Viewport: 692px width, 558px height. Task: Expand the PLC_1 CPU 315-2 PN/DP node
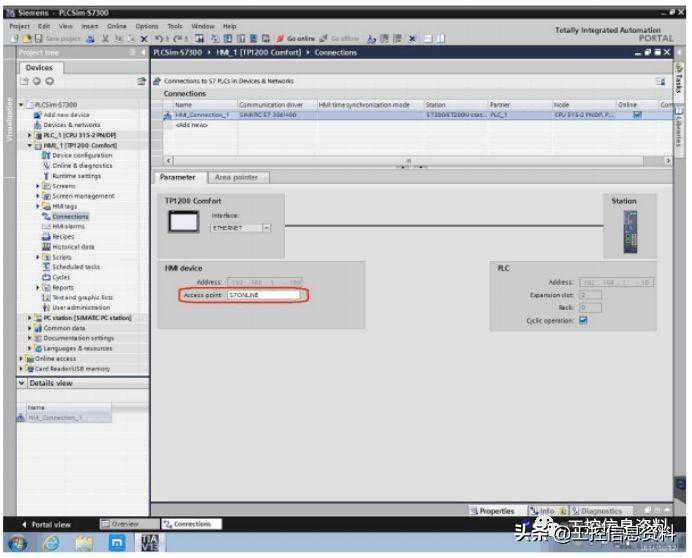(x=30, y=134)
